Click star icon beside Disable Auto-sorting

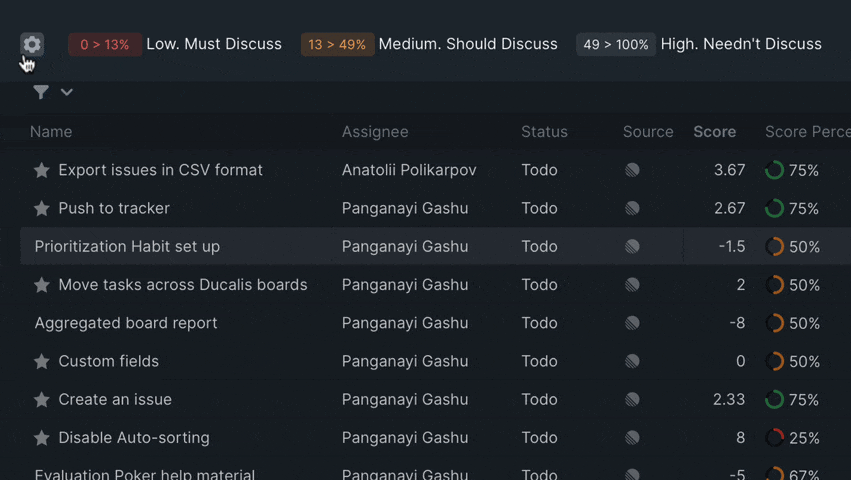[x=42, y=438]
